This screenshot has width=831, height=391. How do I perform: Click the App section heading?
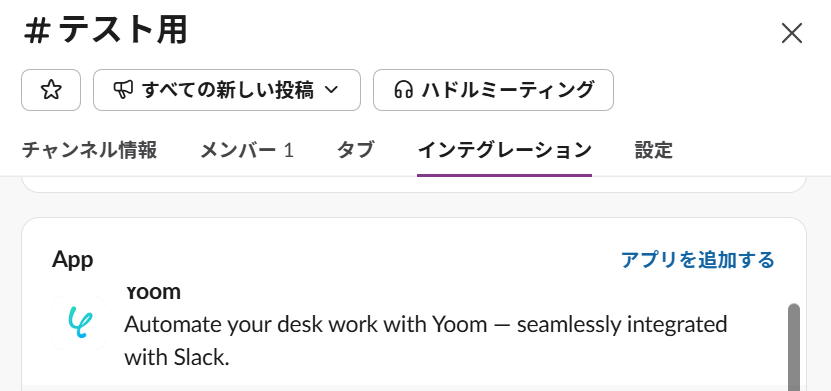tap(73, 260)
